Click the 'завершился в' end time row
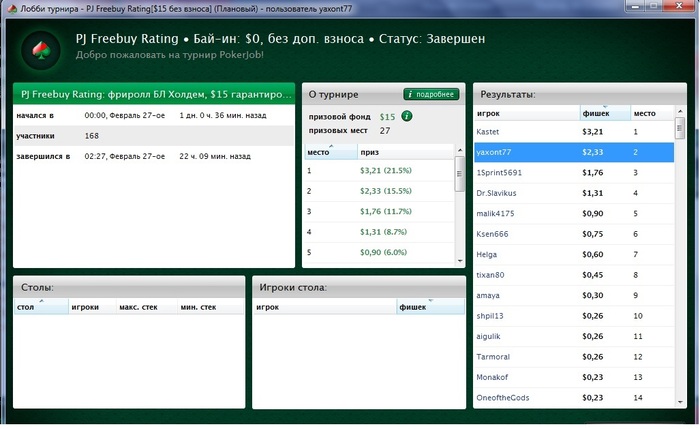700x429 pixels. tap(154, 156)
